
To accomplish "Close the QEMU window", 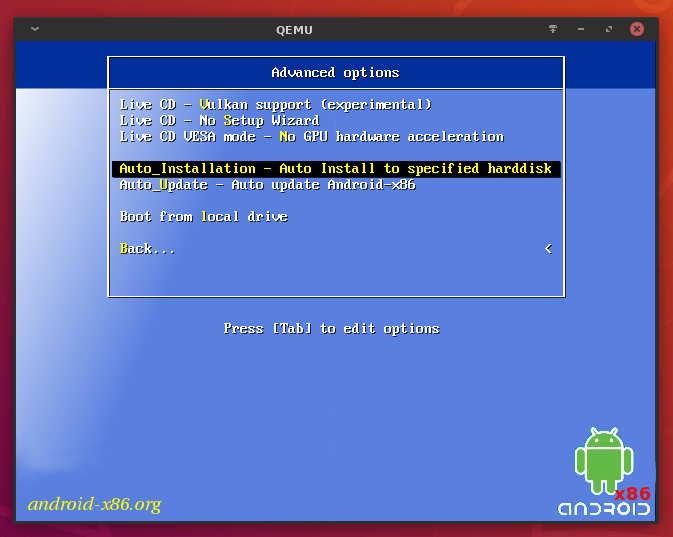I will [x=637, y=29].
